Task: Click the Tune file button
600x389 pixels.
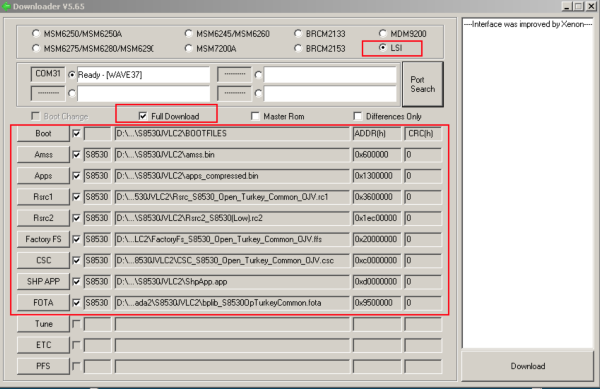Action: click(43, 324)
